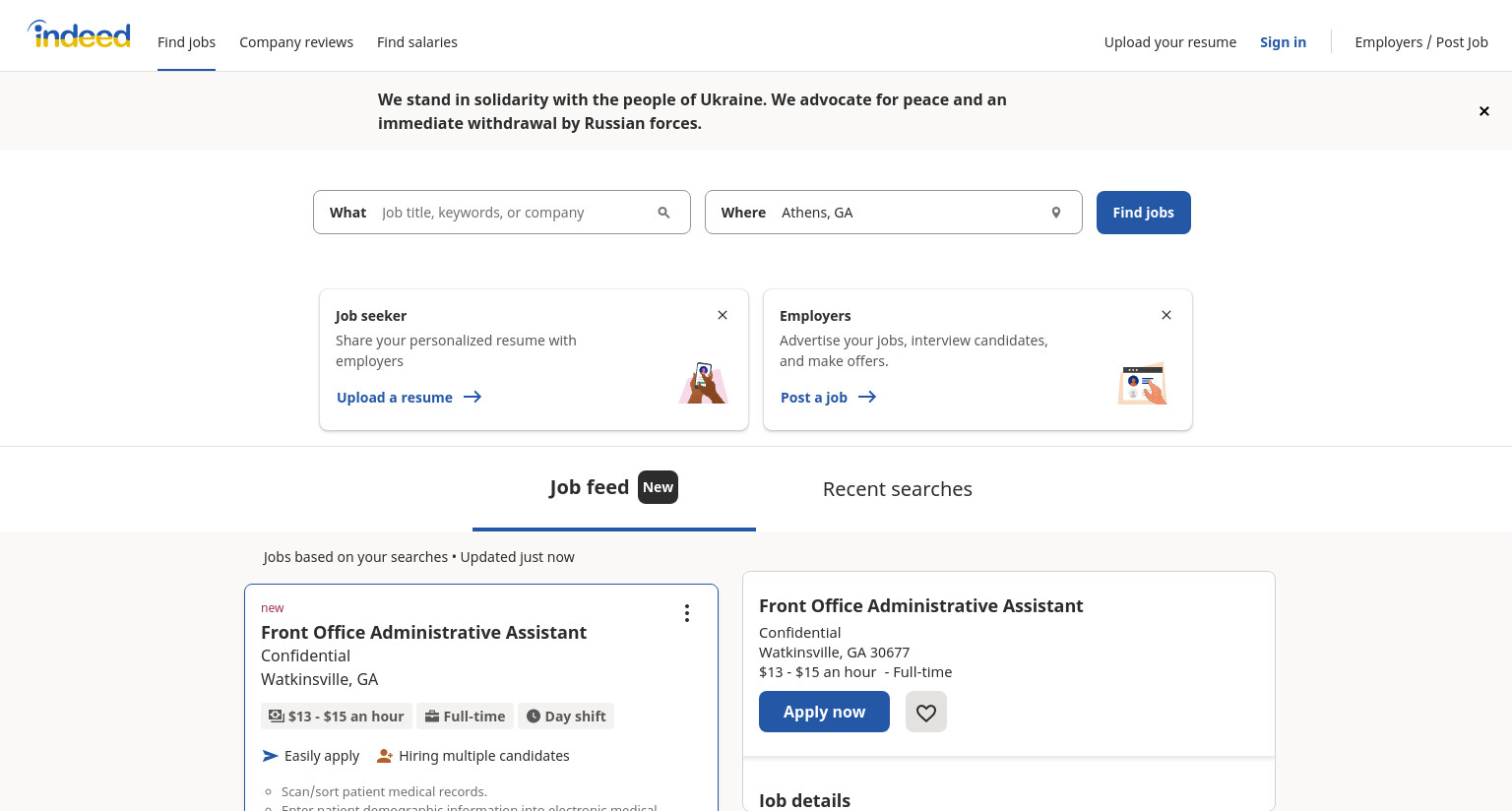
Task: Open Find salaries in the header
Action: point(417,42)
